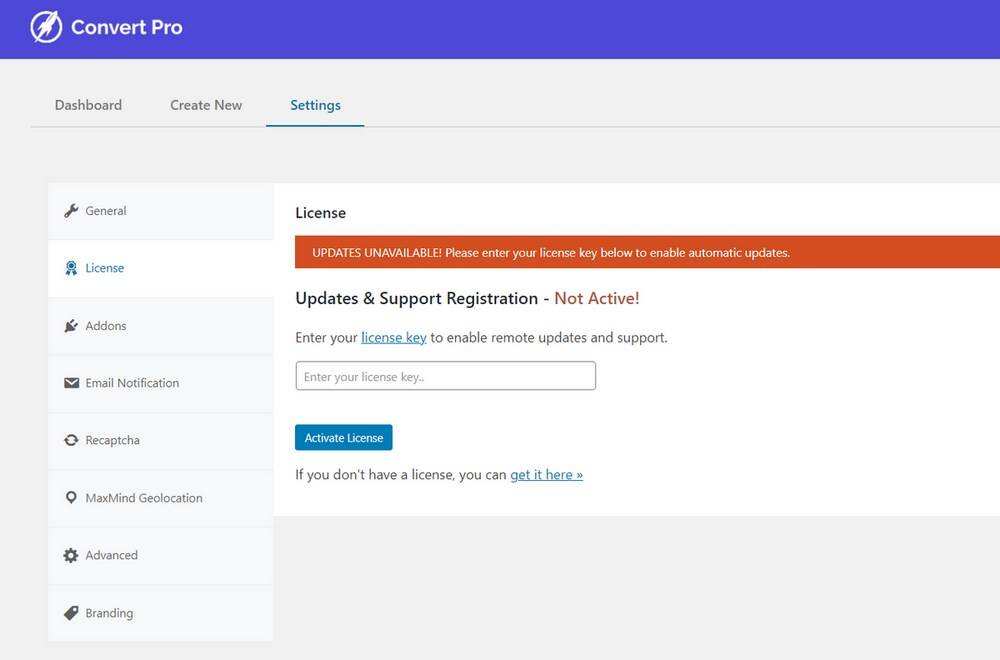The height and width of the screenshot is (660, 1000).
Task: Follow the "license key" link
Action: pos(394,338)
